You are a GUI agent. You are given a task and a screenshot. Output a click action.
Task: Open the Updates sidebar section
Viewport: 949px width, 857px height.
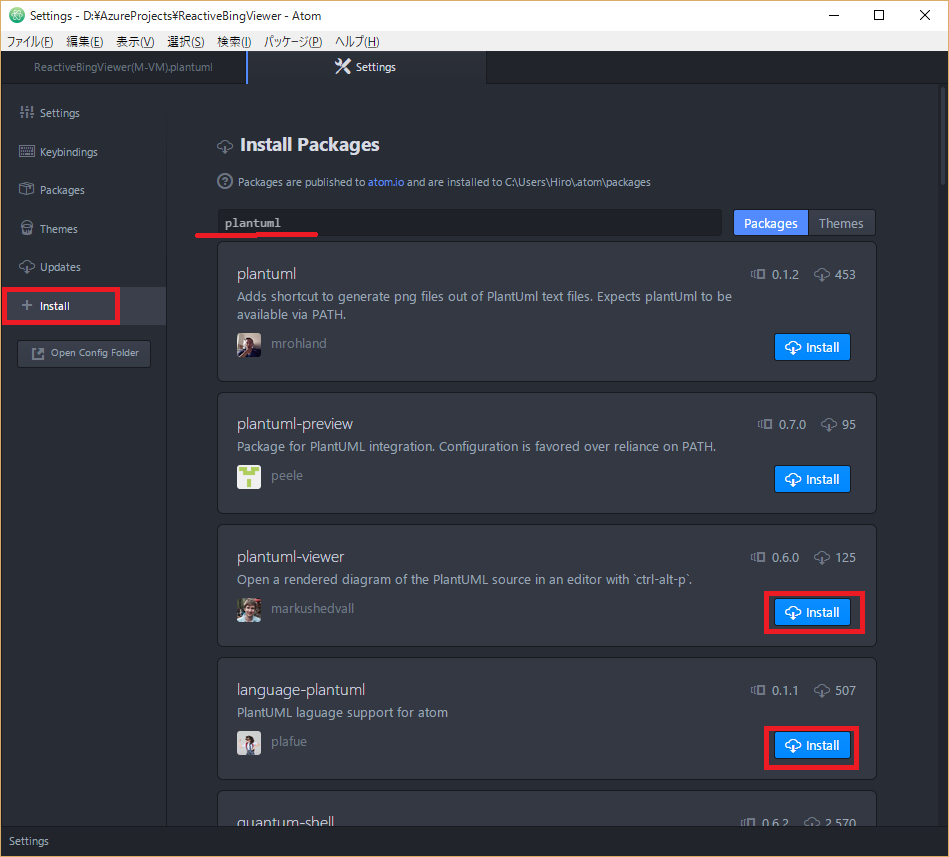point(84,267)
